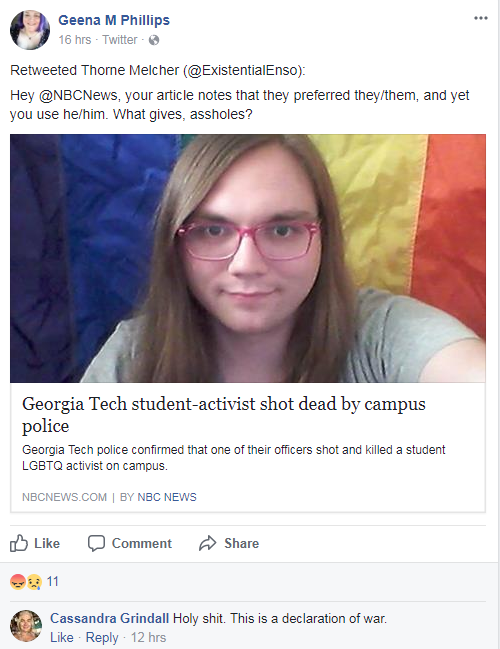Viewport: 500px width, 649px height.
Task: Select the Comment button text
Action: 142,543
